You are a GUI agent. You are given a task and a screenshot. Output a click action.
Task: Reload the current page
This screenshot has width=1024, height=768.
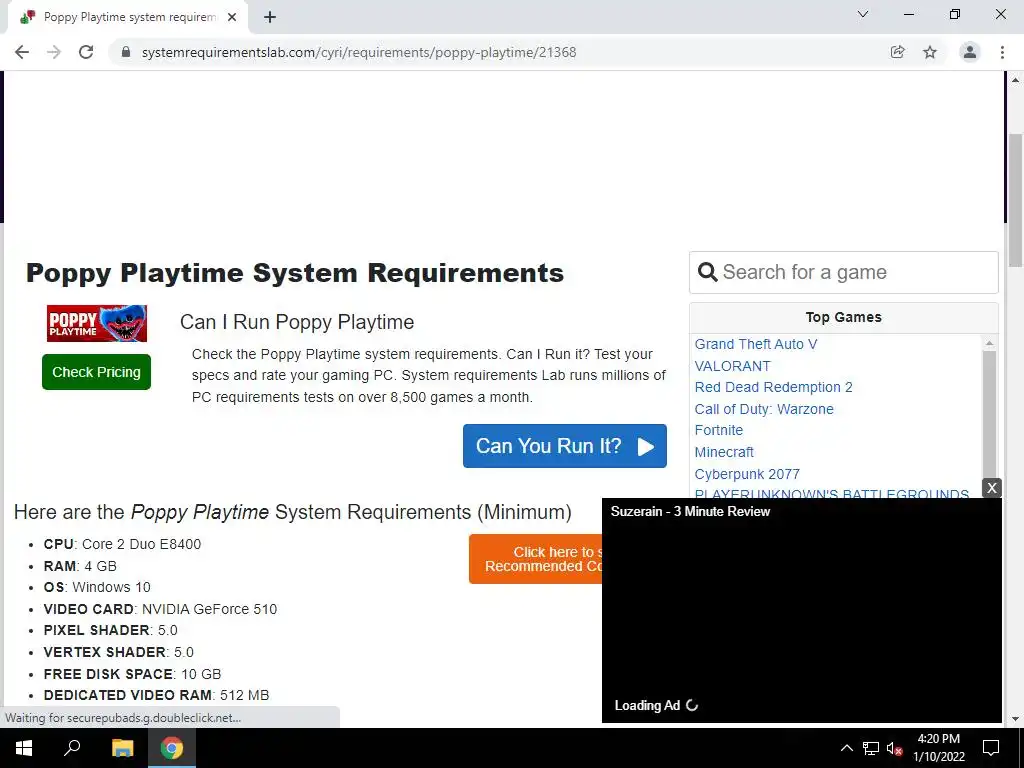point(86,52)
